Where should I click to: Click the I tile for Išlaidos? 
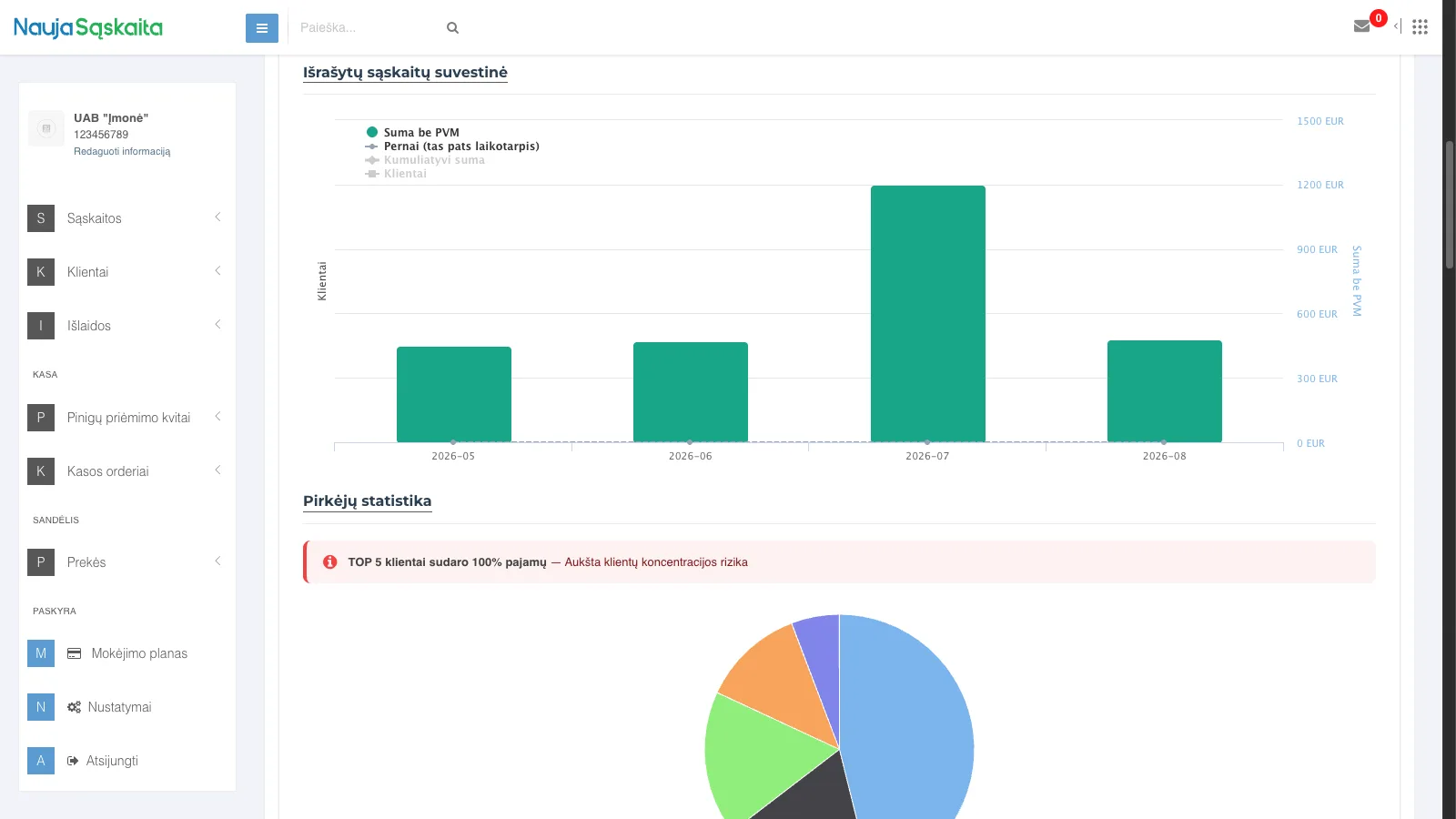pos(41,326)
